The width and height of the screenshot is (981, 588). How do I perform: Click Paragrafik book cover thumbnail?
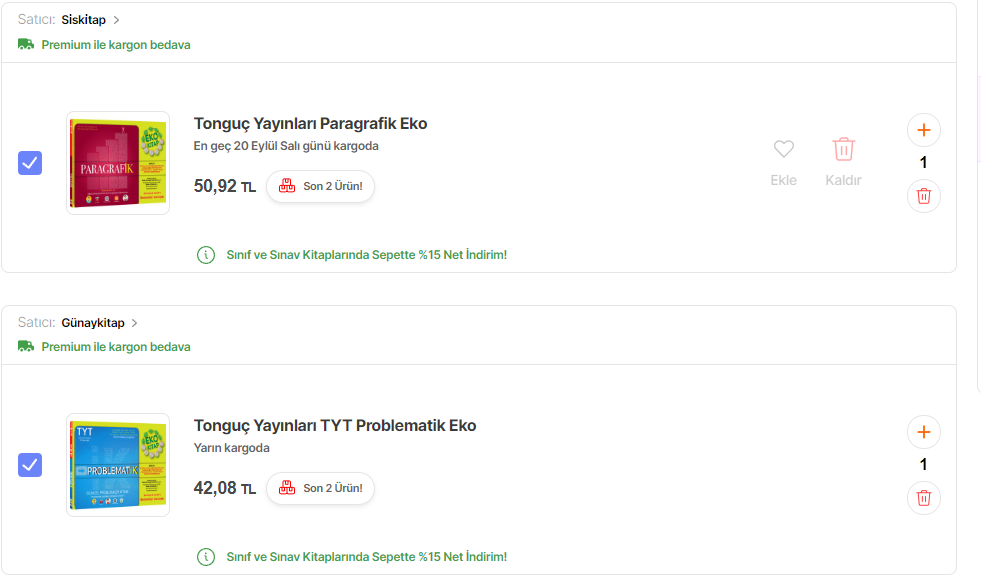click(x=118, y=163)
